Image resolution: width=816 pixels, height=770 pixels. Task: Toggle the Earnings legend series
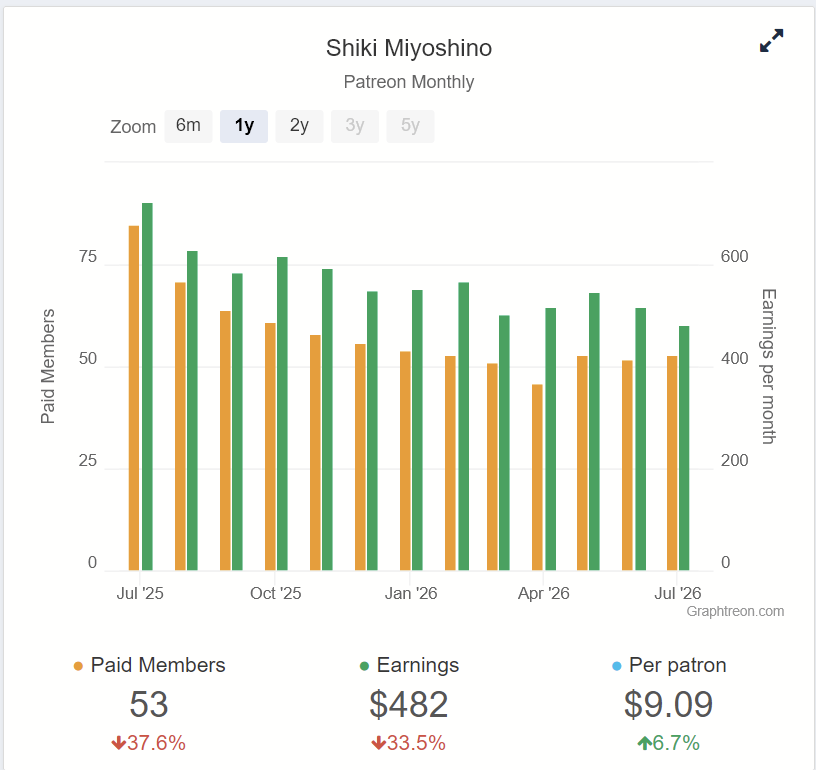410,665
